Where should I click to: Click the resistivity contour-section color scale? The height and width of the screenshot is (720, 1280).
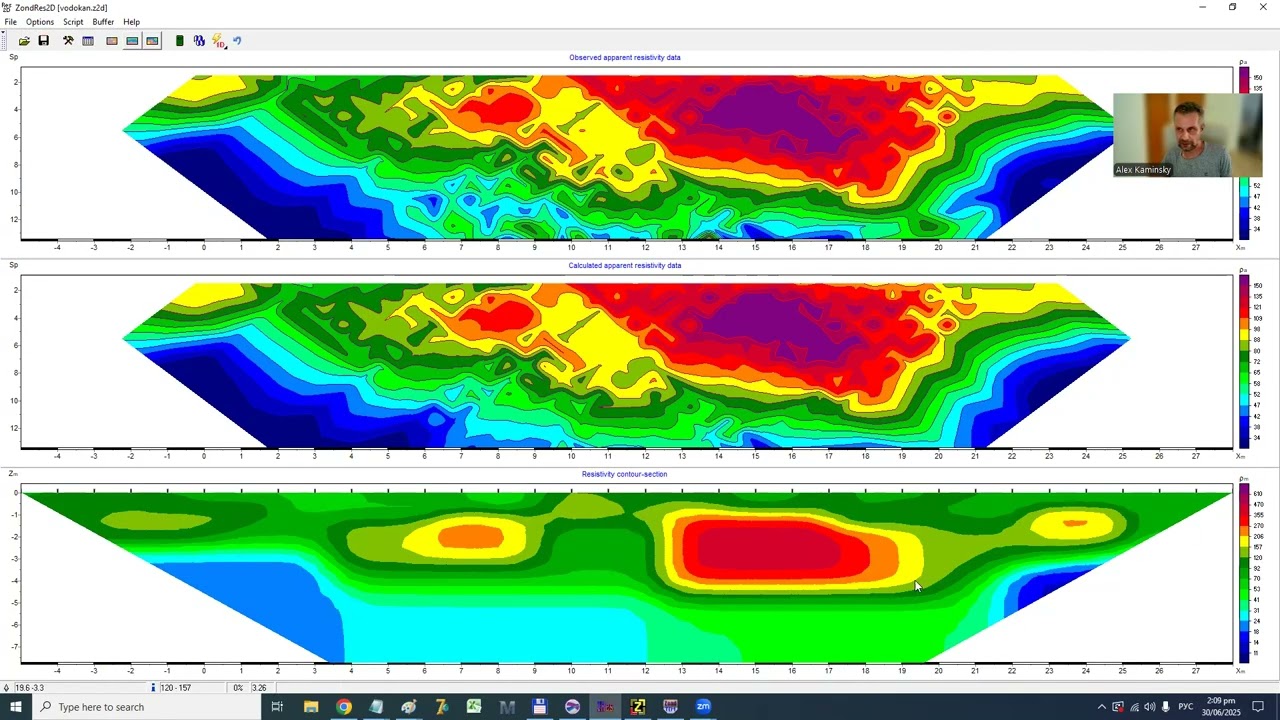[1246, 575]
